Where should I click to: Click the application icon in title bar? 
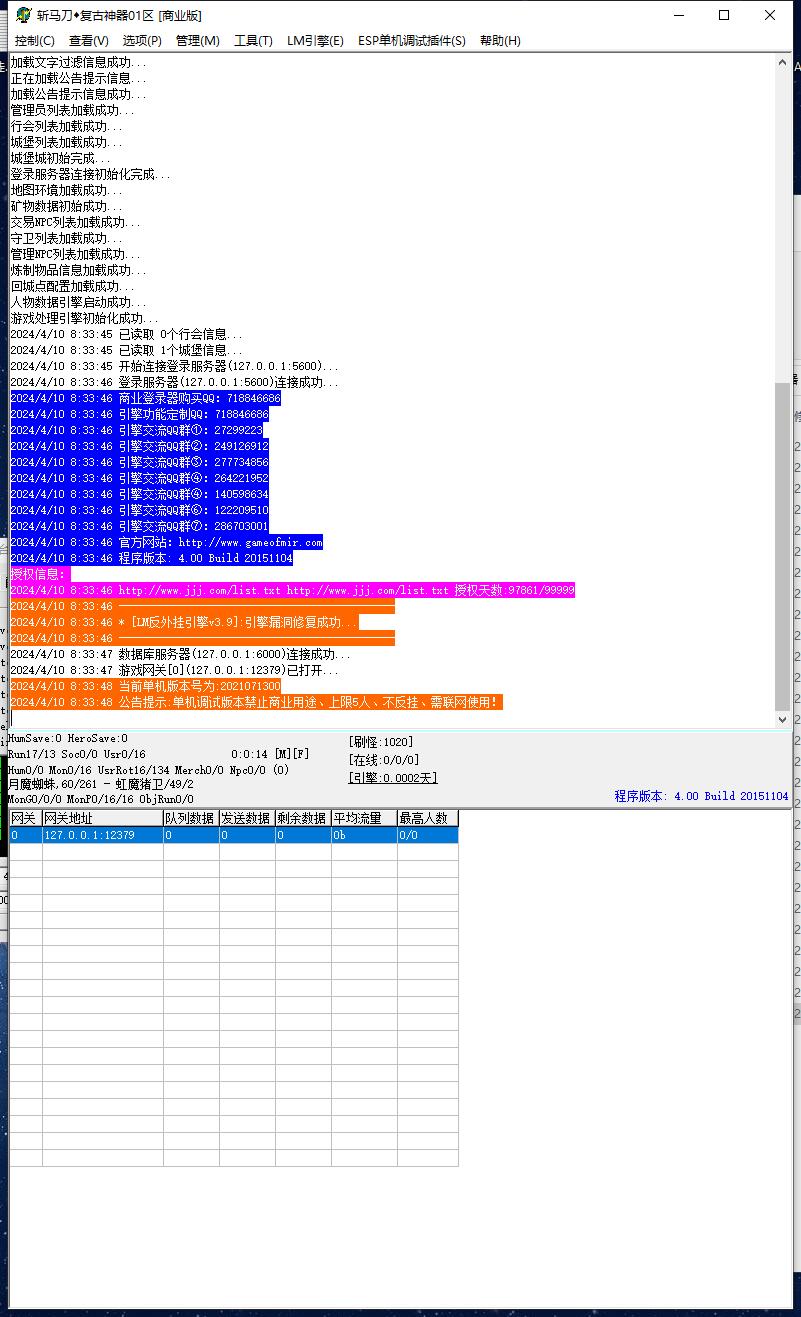[23, 15]
